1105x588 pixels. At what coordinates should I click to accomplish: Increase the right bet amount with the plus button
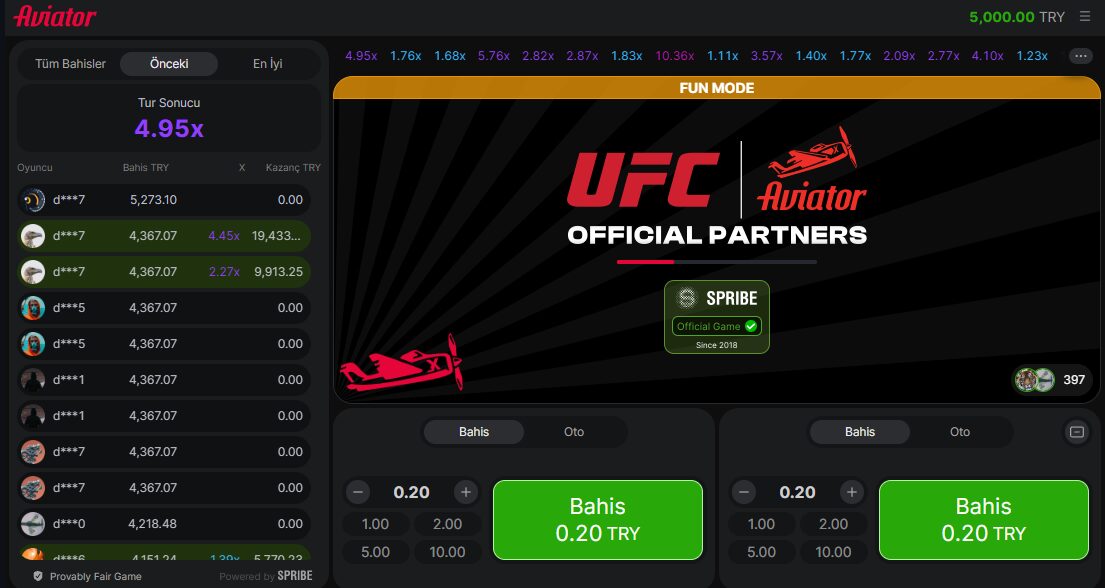click(x=851, y=492)
